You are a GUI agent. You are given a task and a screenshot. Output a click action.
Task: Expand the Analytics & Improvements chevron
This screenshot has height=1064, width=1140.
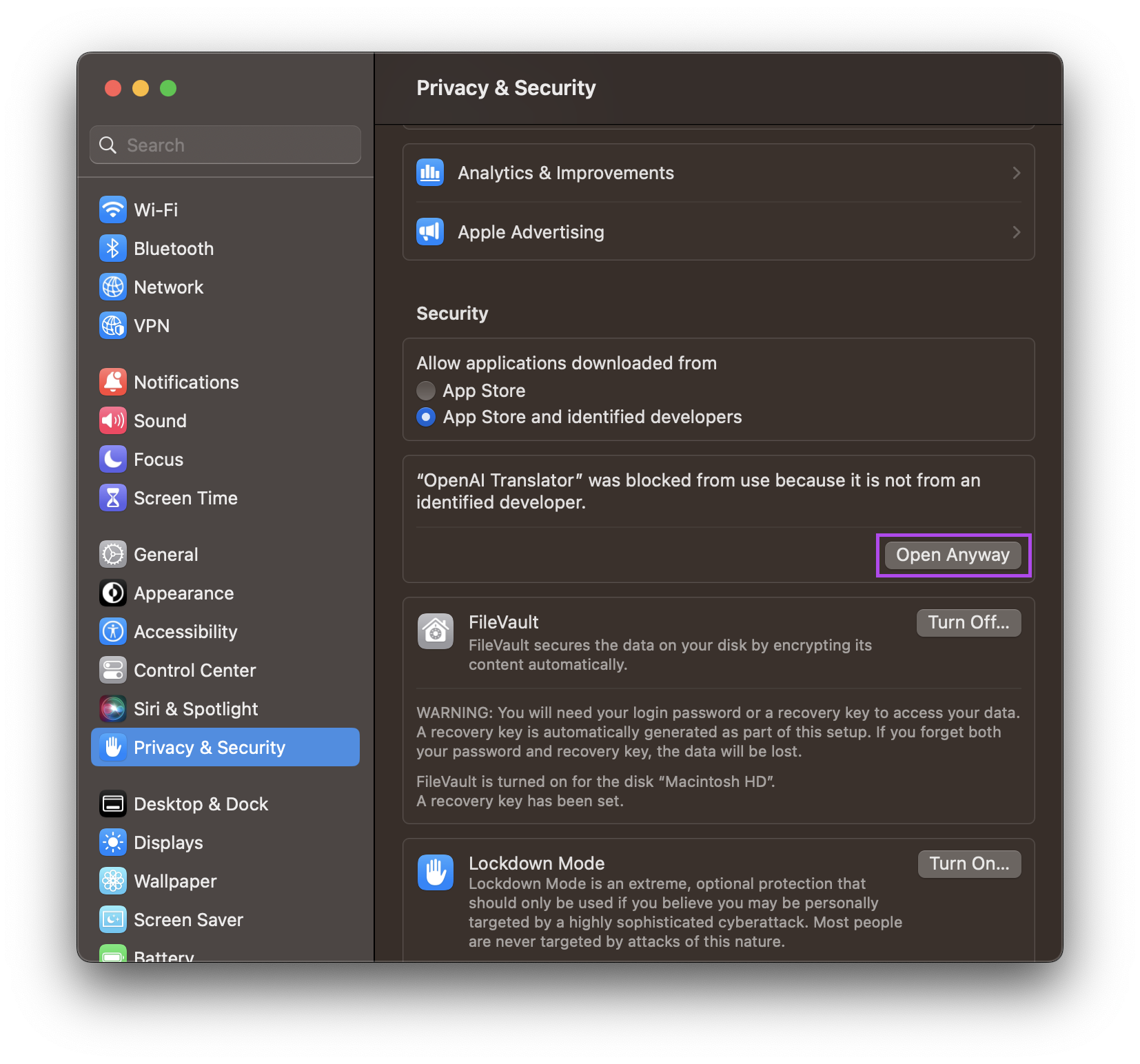click(1016, 173)
